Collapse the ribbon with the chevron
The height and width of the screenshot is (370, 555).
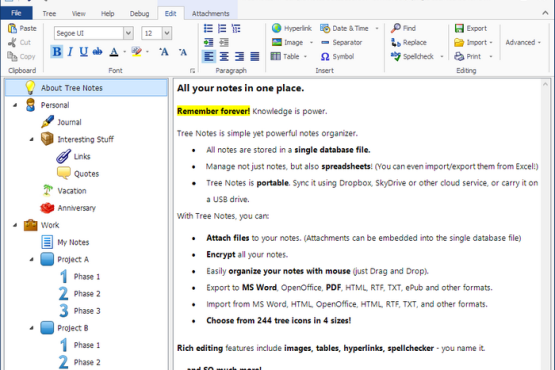[545, 13]
